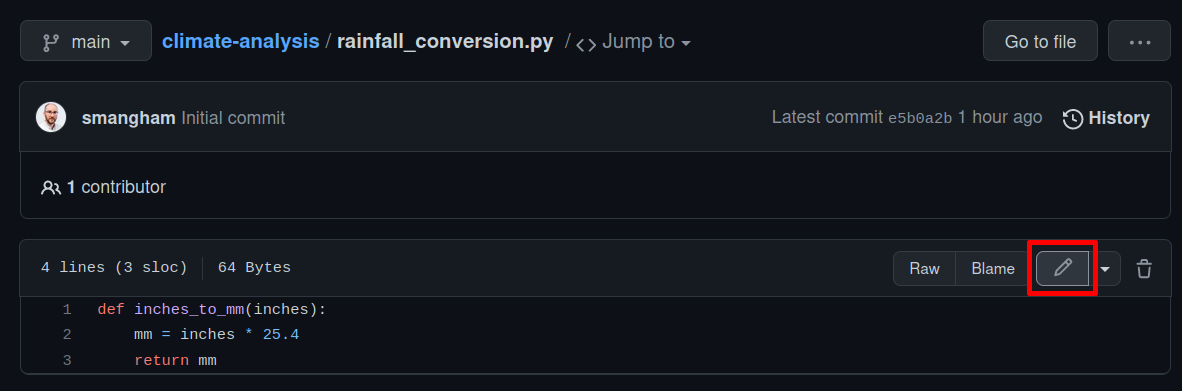Viewport: 1182px width, 391px height.
Task: Open the main branch selector dropdown
Action: (86, 41)
